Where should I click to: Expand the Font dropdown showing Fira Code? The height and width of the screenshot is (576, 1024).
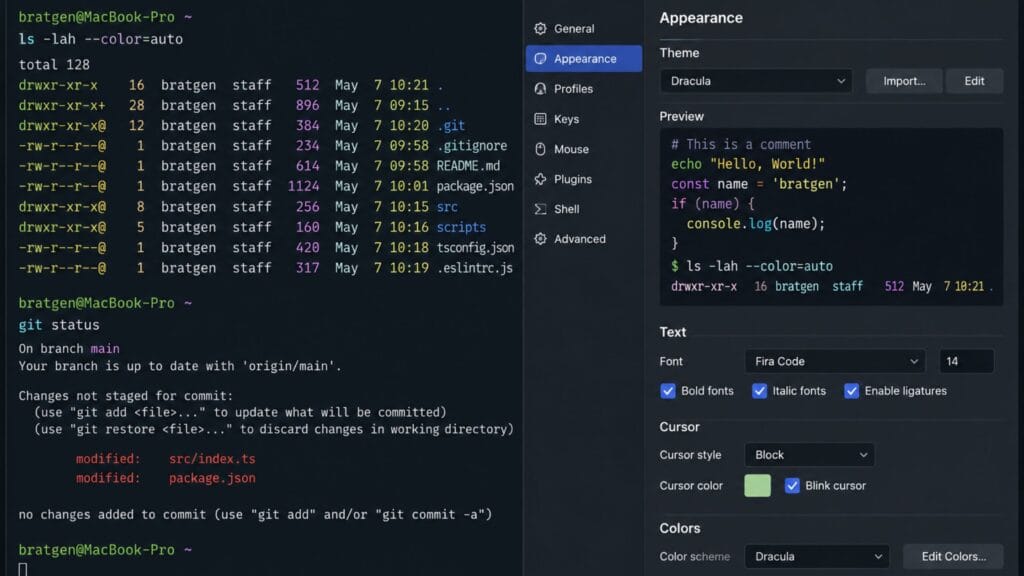[x=835, y=361]
